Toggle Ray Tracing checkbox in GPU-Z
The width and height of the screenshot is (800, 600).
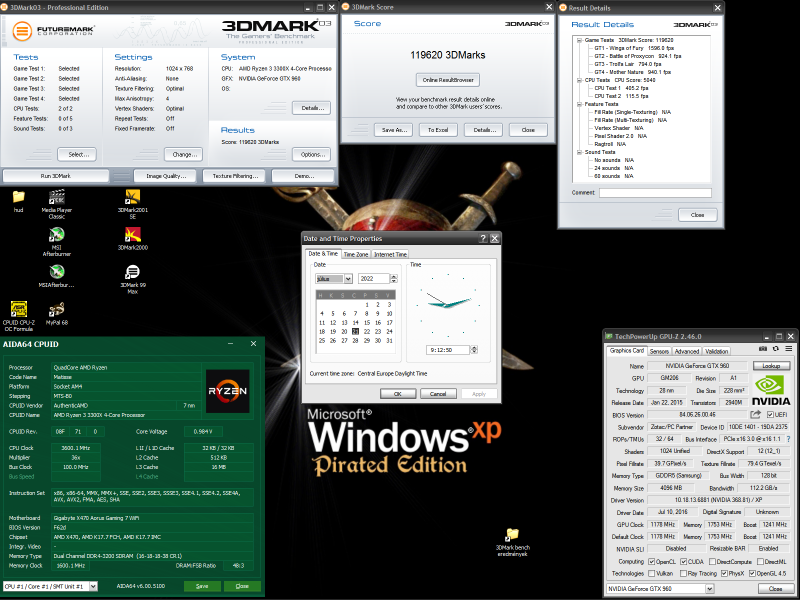(x=684, y=573)
